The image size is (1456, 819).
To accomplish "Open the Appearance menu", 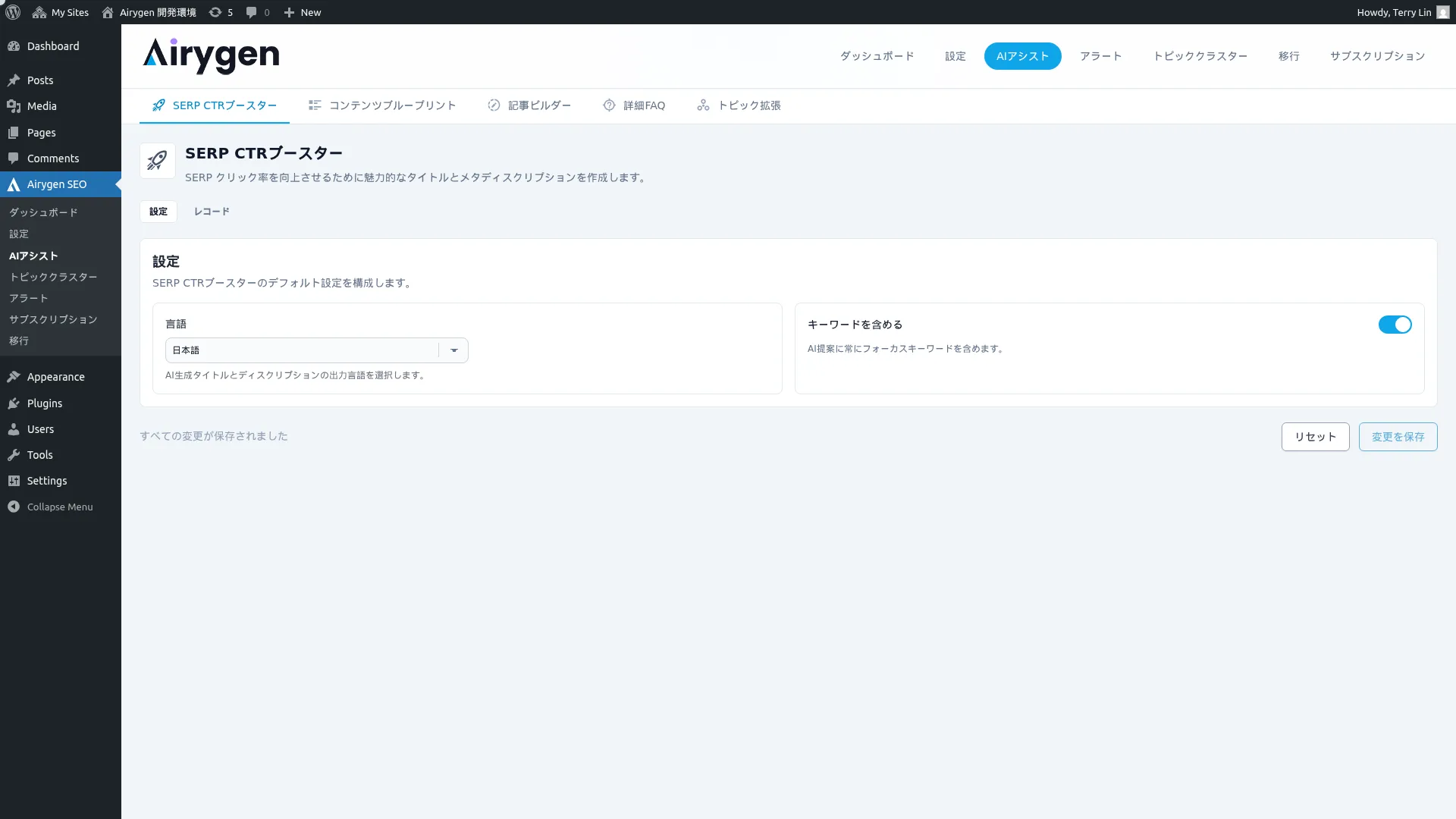I will [61, 377].
